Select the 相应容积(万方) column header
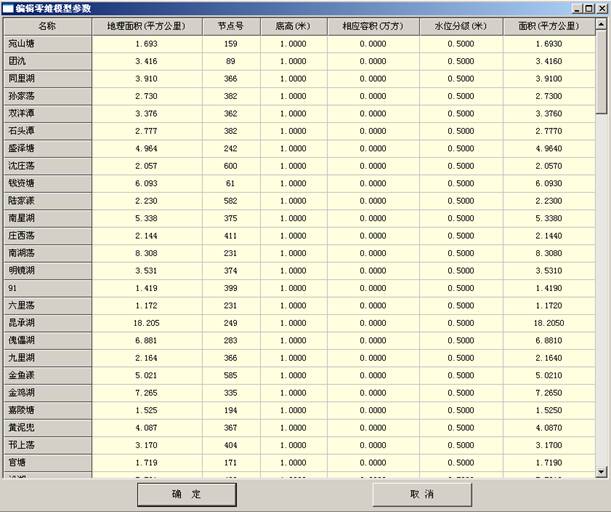The image size is (611, 512). click(x=373, y=26)
